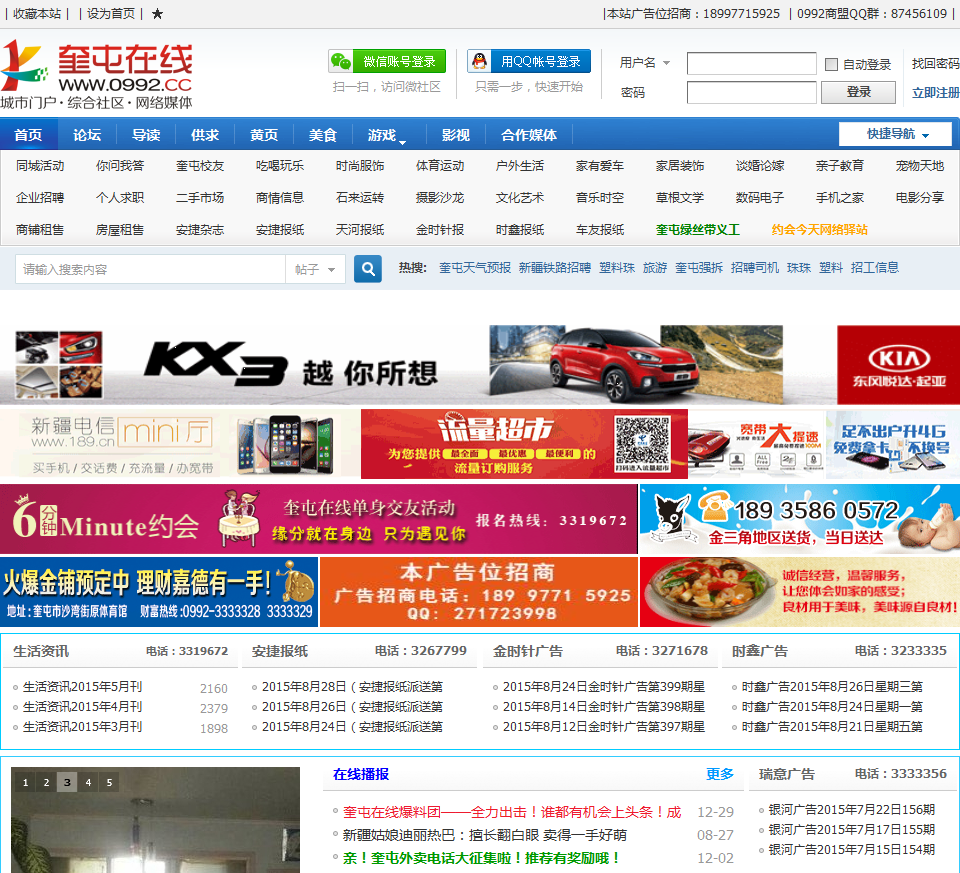Select slide number 4 in slideshow
This screenshot has width=960, height=873.
(x=88, y=782)
